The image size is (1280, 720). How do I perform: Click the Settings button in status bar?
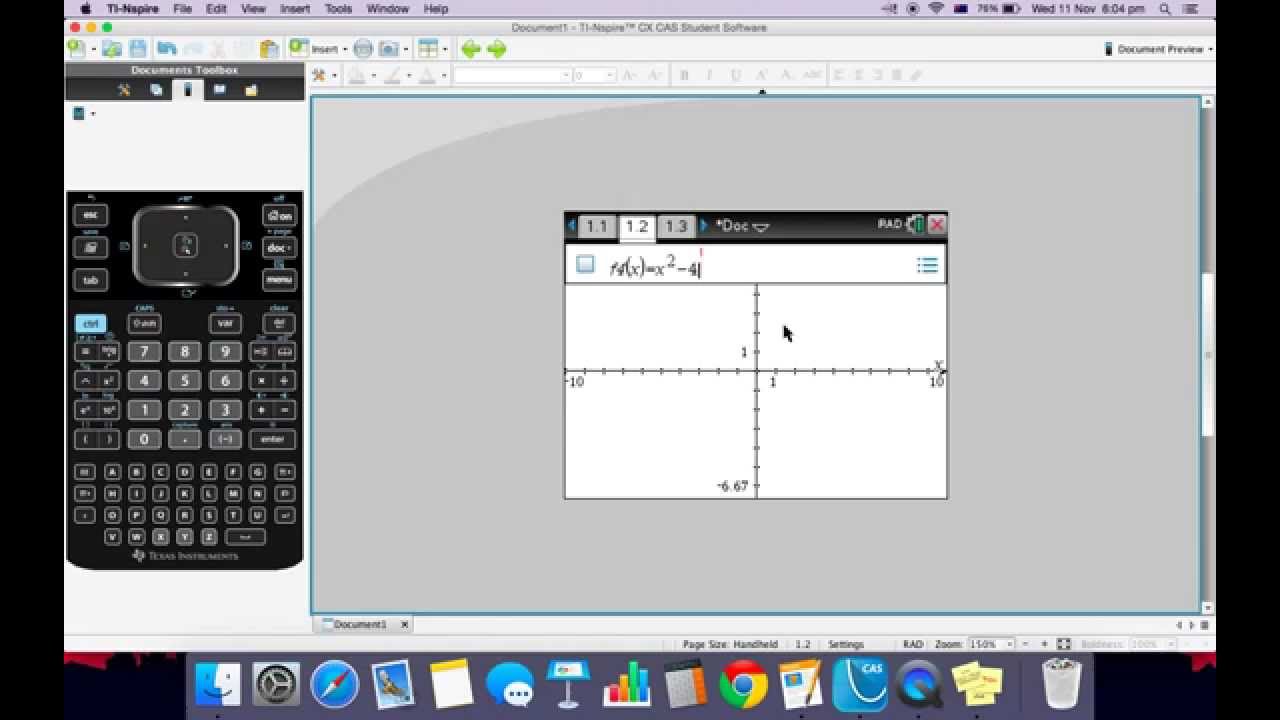[846, 644]
